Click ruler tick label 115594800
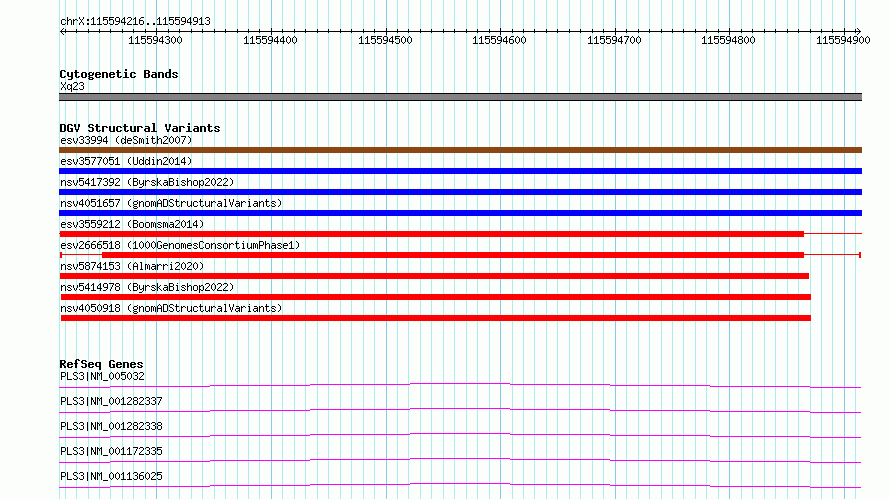This screenshot has width=890, height=499. 728,40
